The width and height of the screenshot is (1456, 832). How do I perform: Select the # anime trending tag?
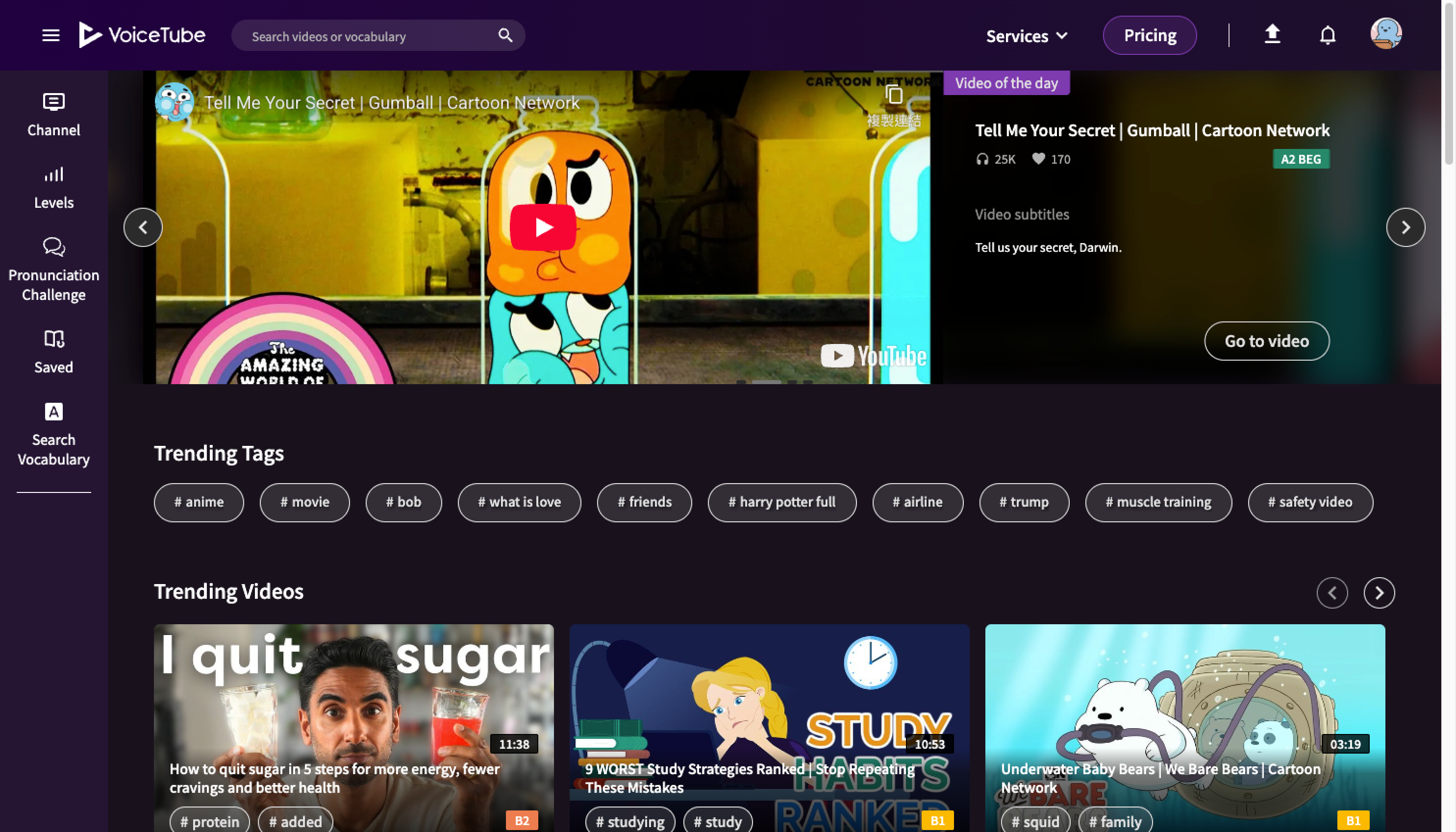point(199,502)
